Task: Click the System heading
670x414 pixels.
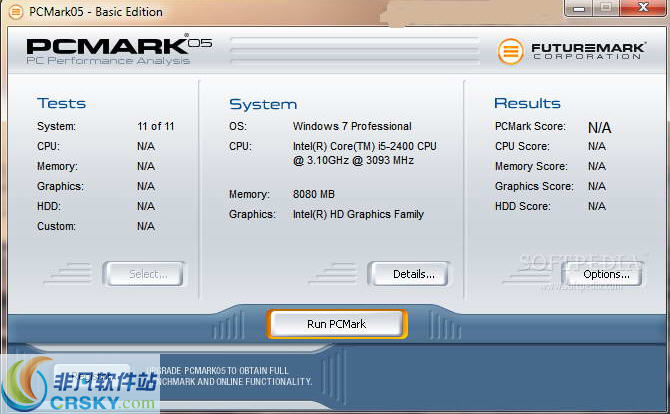Action: 263,104
